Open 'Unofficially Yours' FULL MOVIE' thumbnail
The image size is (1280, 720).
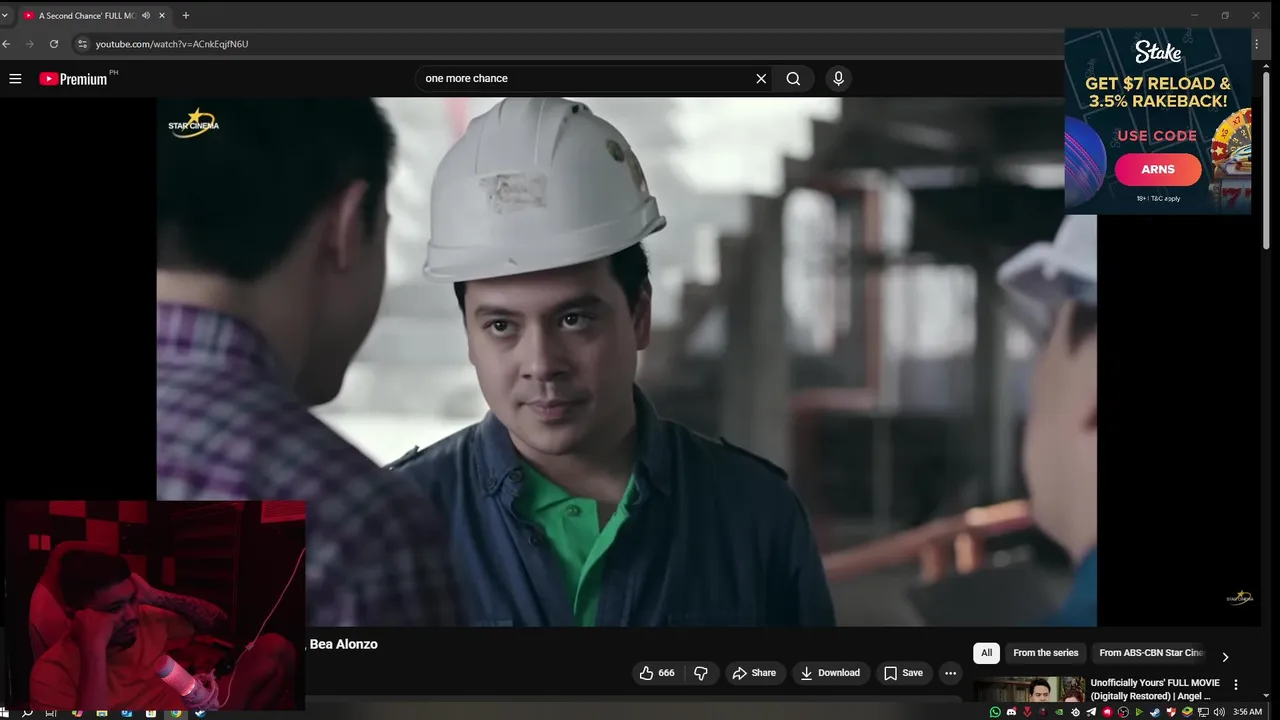1029,689
